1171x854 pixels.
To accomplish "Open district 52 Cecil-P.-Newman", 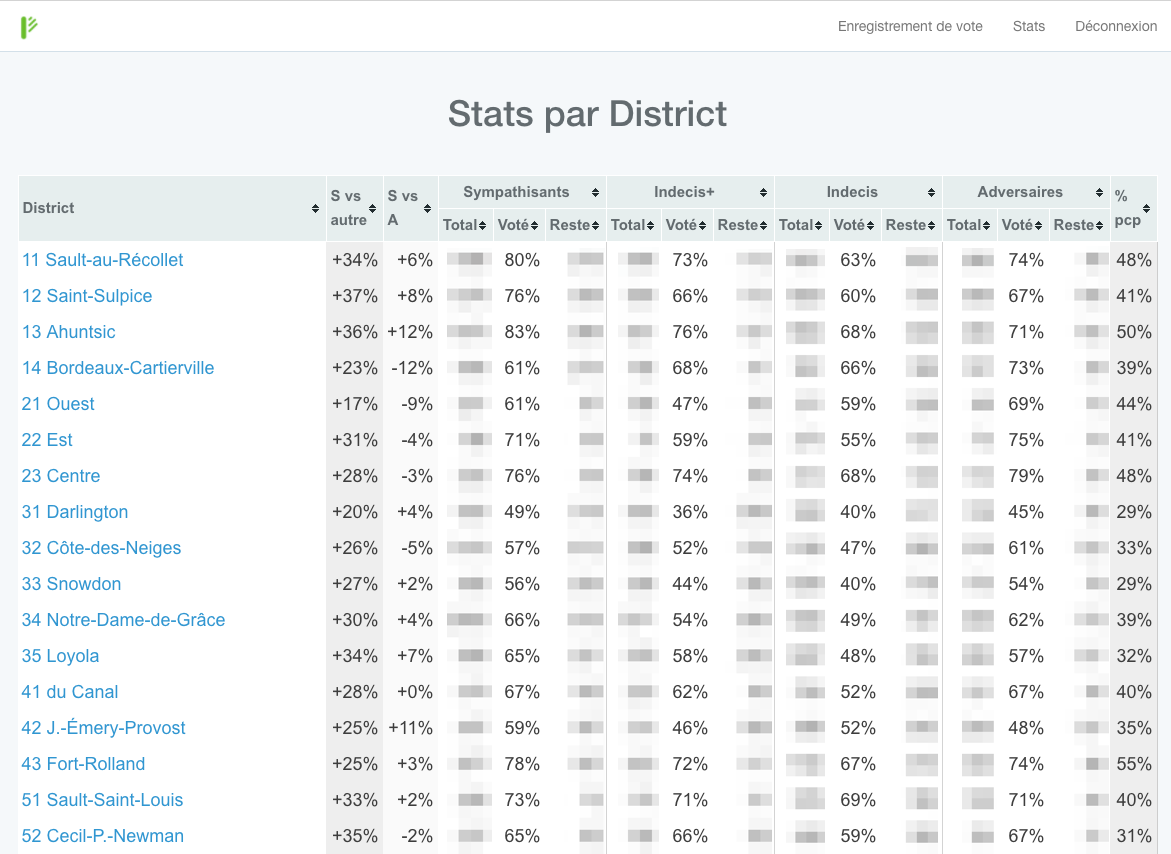I will pos(102,836).
